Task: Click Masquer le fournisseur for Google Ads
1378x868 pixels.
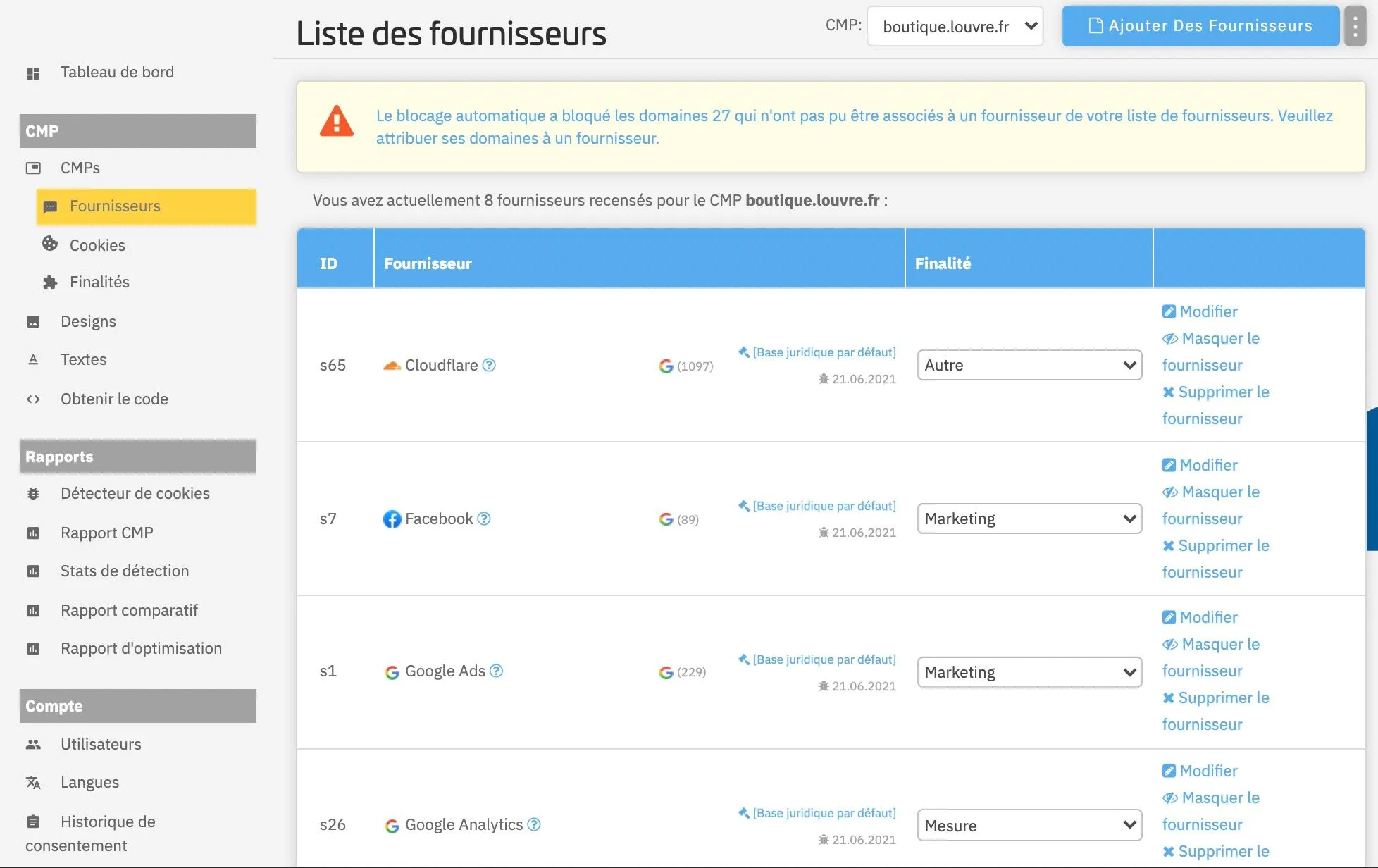Action: click(x=1211, y=657)
